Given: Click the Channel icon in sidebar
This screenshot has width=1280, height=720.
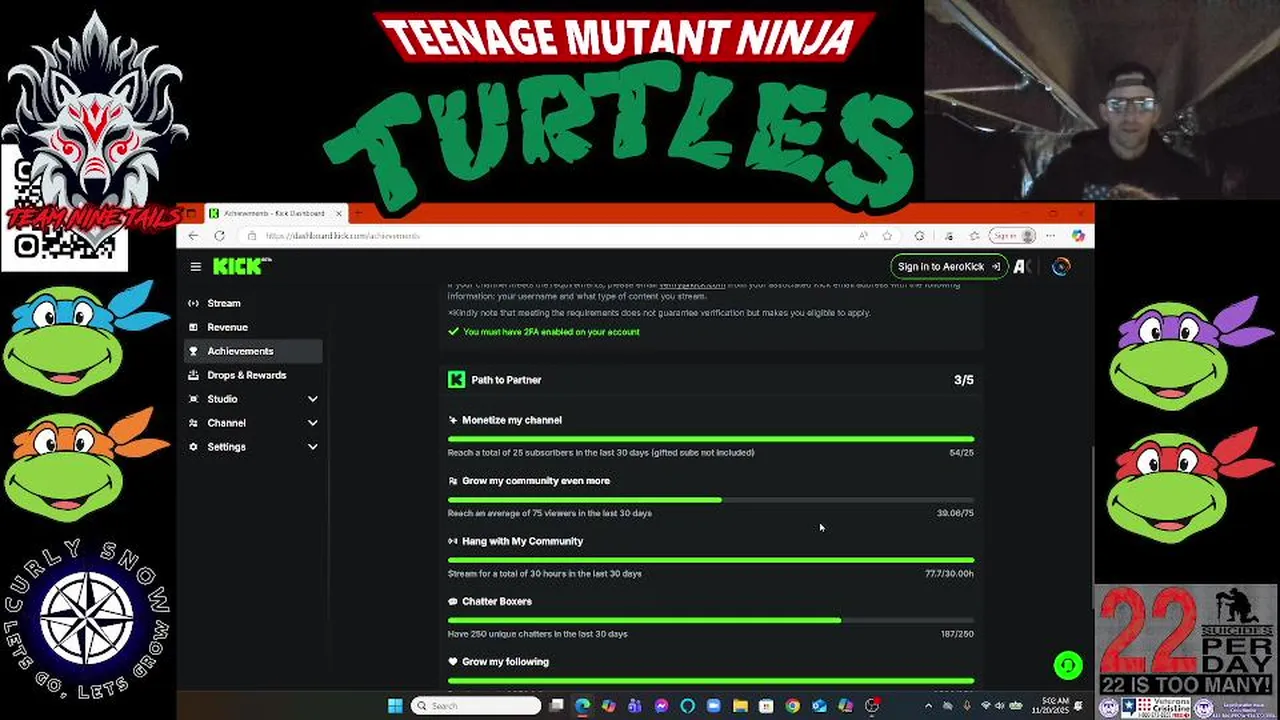Looking at the screenshot, I should (x=194, y=423).
